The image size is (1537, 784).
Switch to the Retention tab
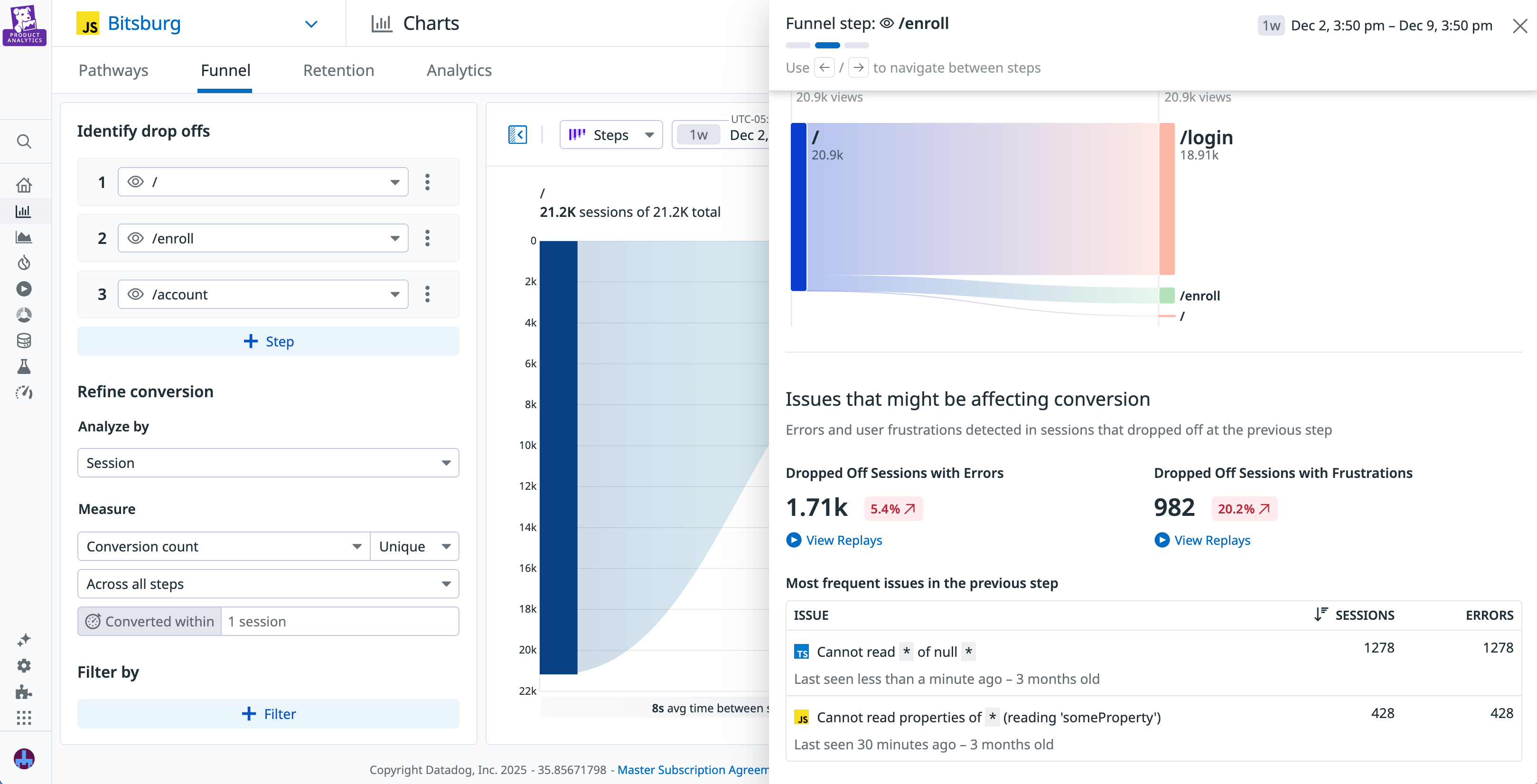point(338,70)
